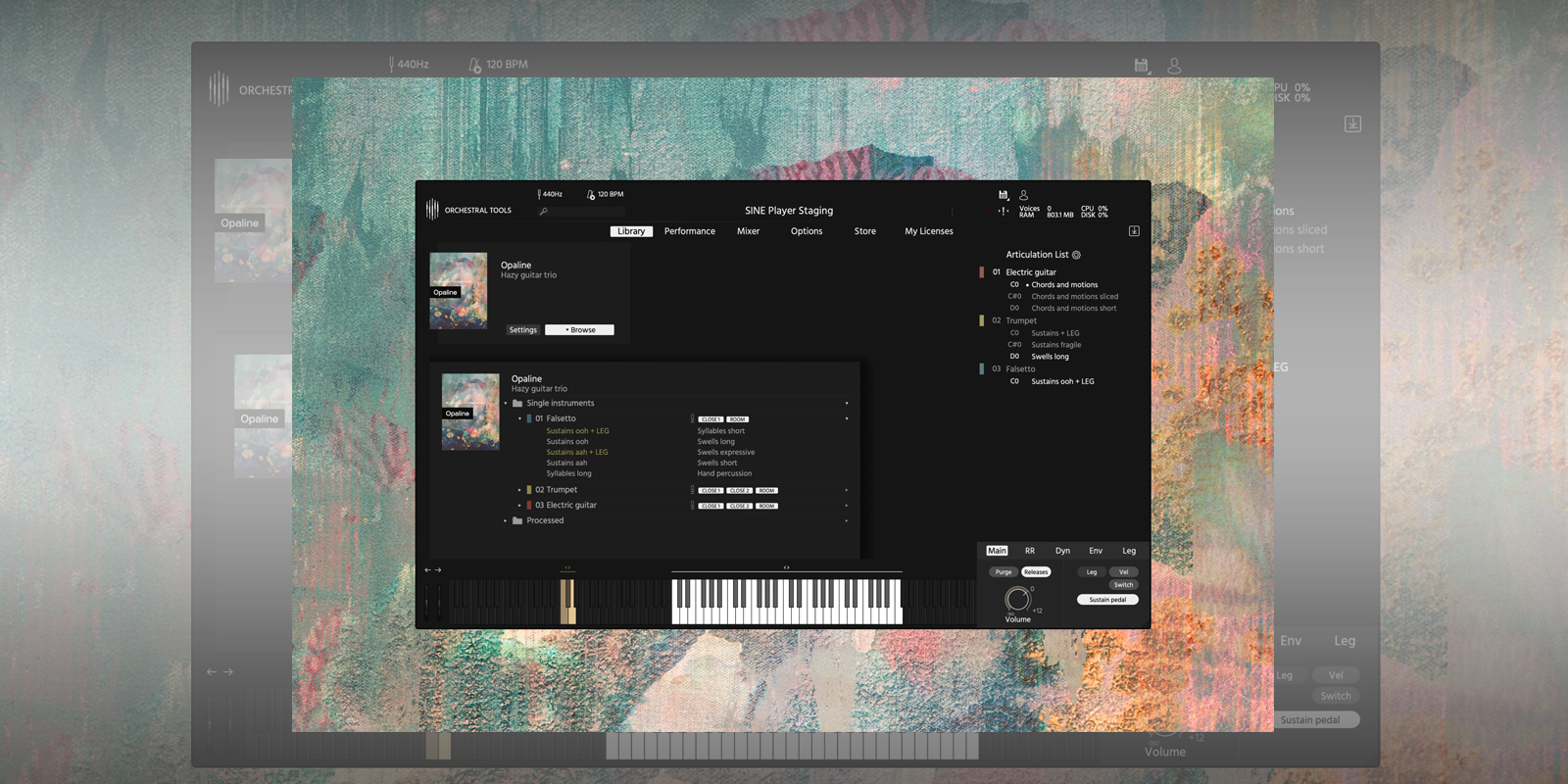Viewport: 1568px width, 784px height.
Task: Open the user account icon
Action: coord(1024,195)
